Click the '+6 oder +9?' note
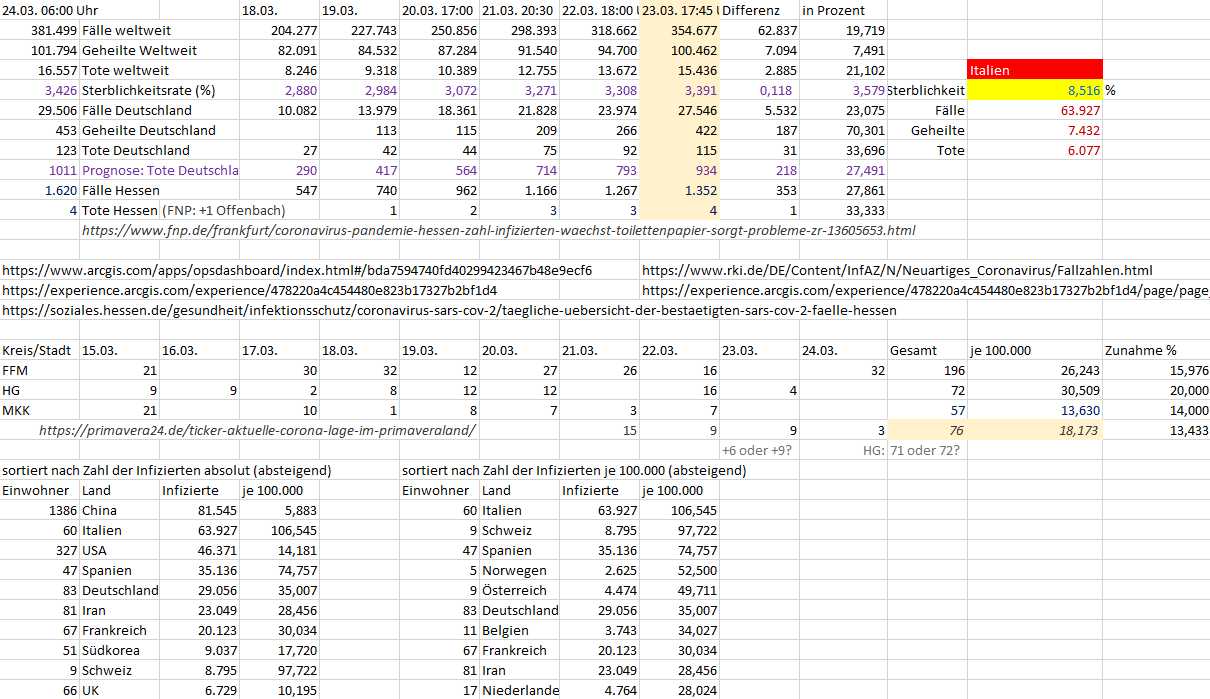Screen dimensions: 1210x699 [x=757, y=450]
